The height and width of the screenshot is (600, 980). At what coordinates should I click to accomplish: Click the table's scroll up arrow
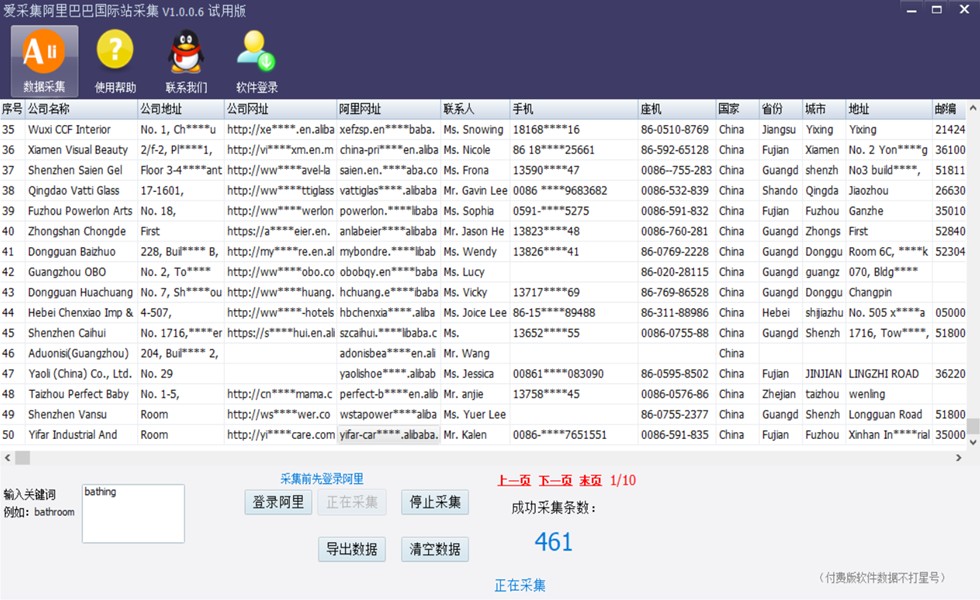point(972,108)
